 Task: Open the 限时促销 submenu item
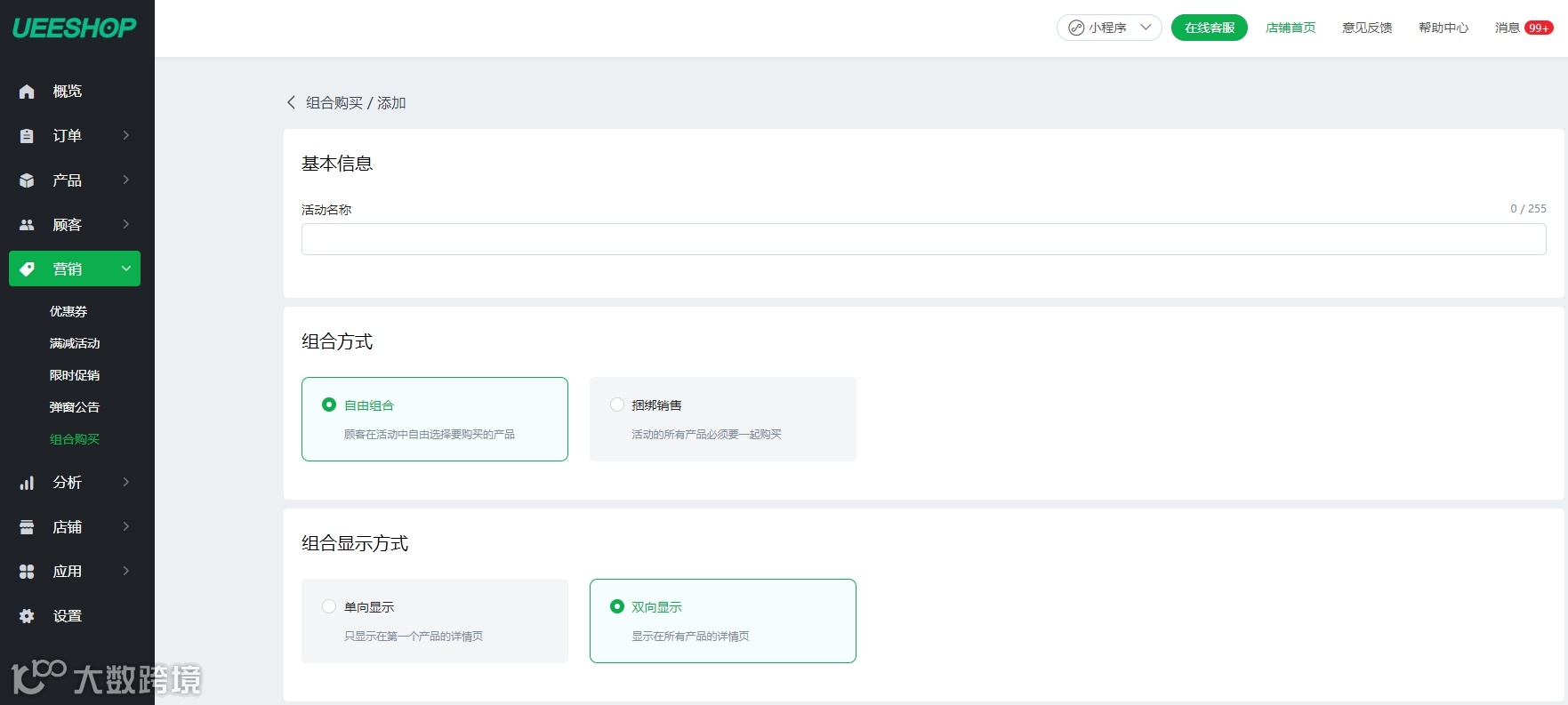click(x=75, y=375)
